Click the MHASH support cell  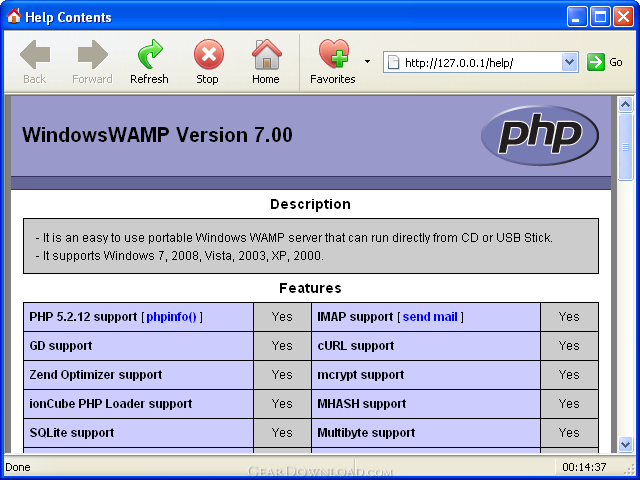(426, 404)
